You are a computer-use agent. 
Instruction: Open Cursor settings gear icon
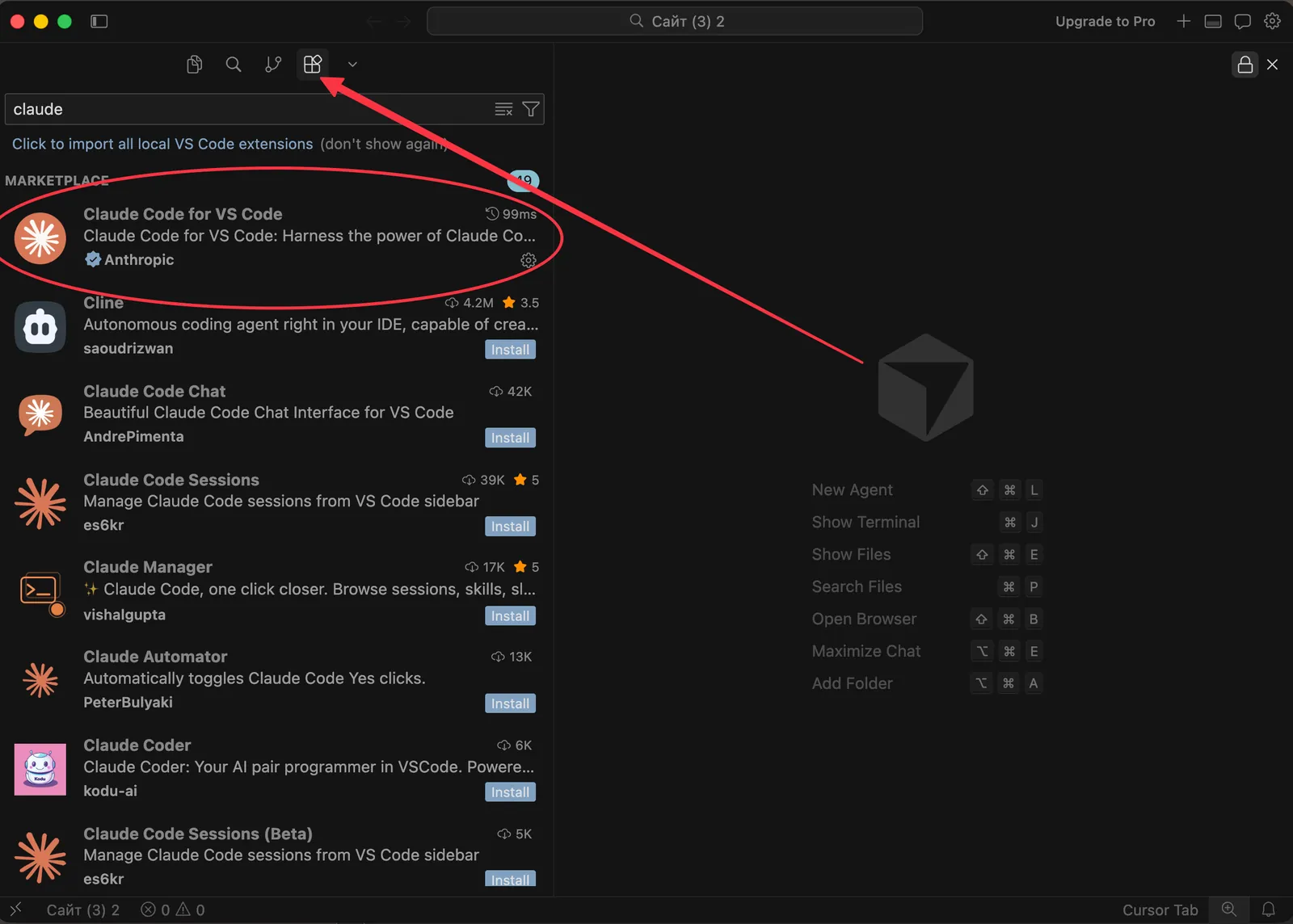pos(1273,21)
